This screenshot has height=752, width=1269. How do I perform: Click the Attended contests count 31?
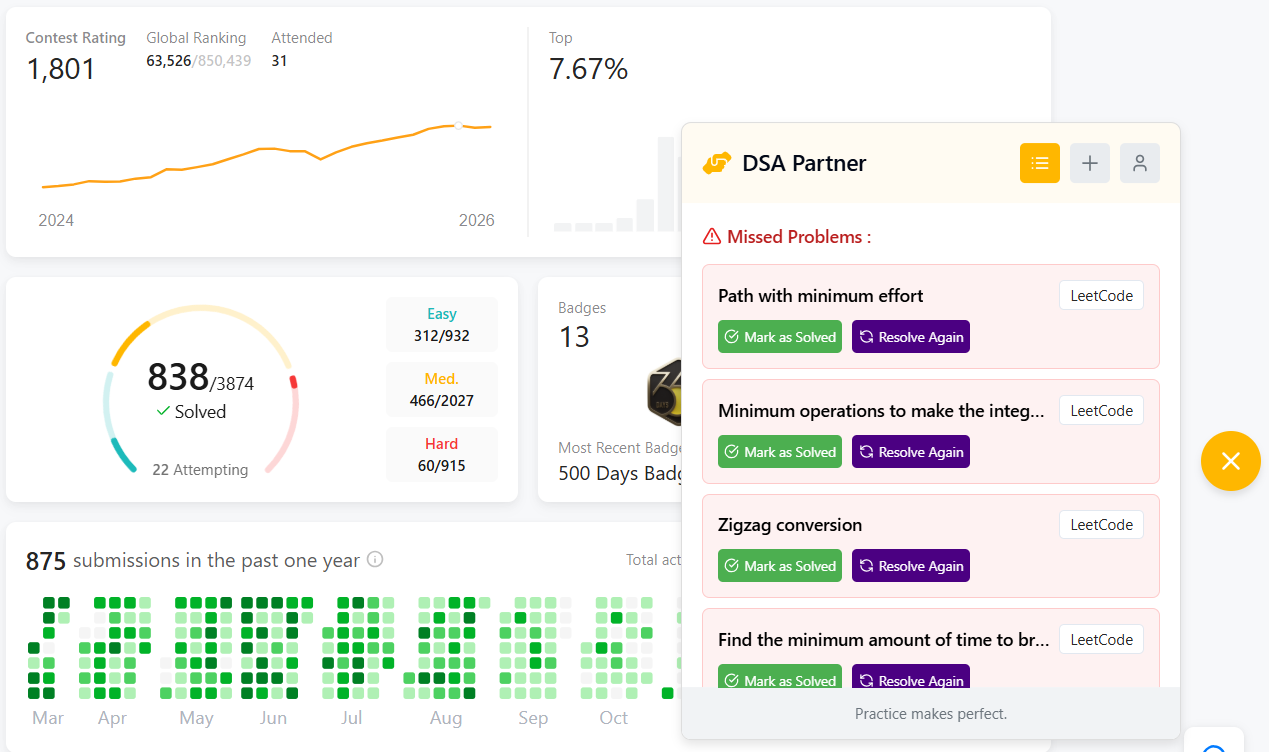click(x=279, y=61)
